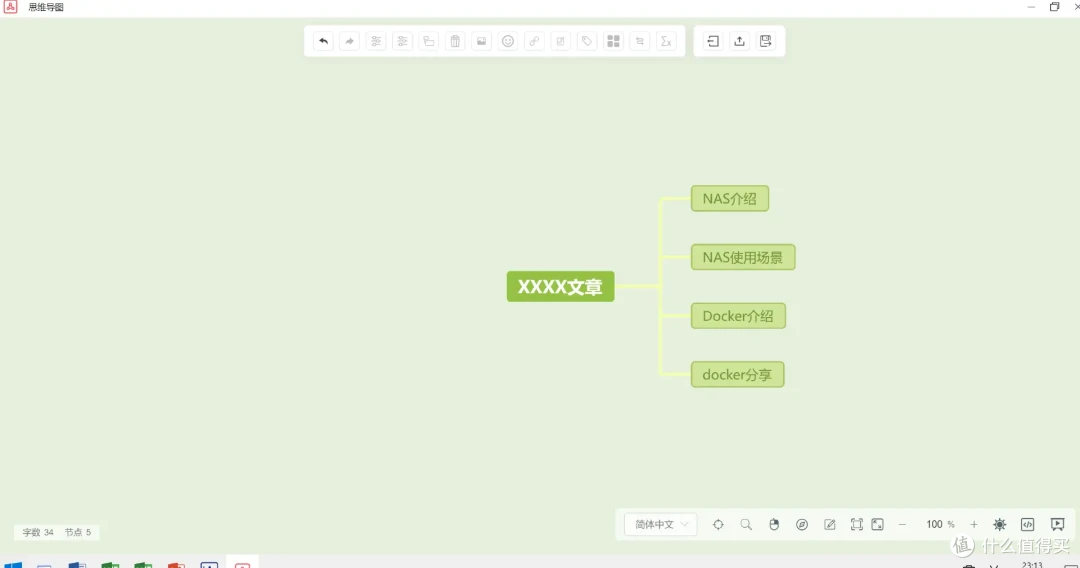The image size is (1080, 568).
Task: Click the sliders icon right of the redo arrow
Action: pyautogui.click(x=376, y=41)
